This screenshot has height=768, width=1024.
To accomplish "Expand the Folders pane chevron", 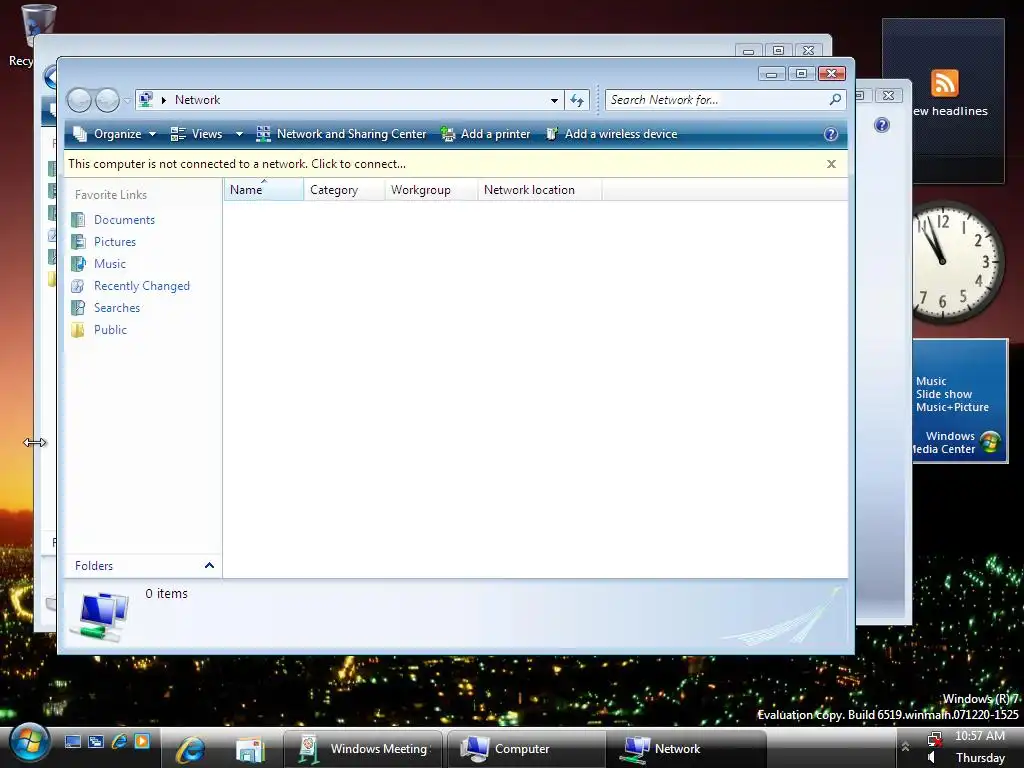I will point(209,566).
